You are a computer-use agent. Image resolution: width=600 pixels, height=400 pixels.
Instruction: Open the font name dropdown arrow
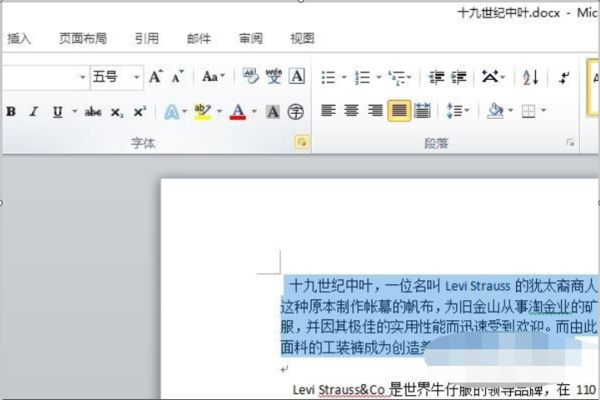tap(83, 77)
